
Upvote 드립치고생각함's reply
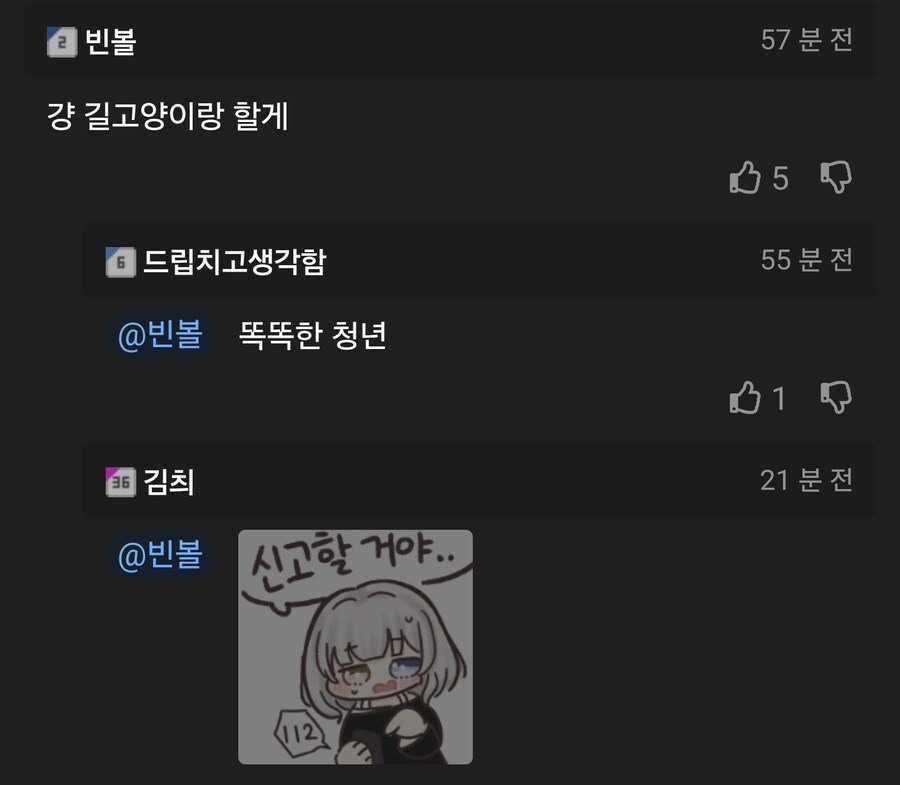(x=745, y=397)
